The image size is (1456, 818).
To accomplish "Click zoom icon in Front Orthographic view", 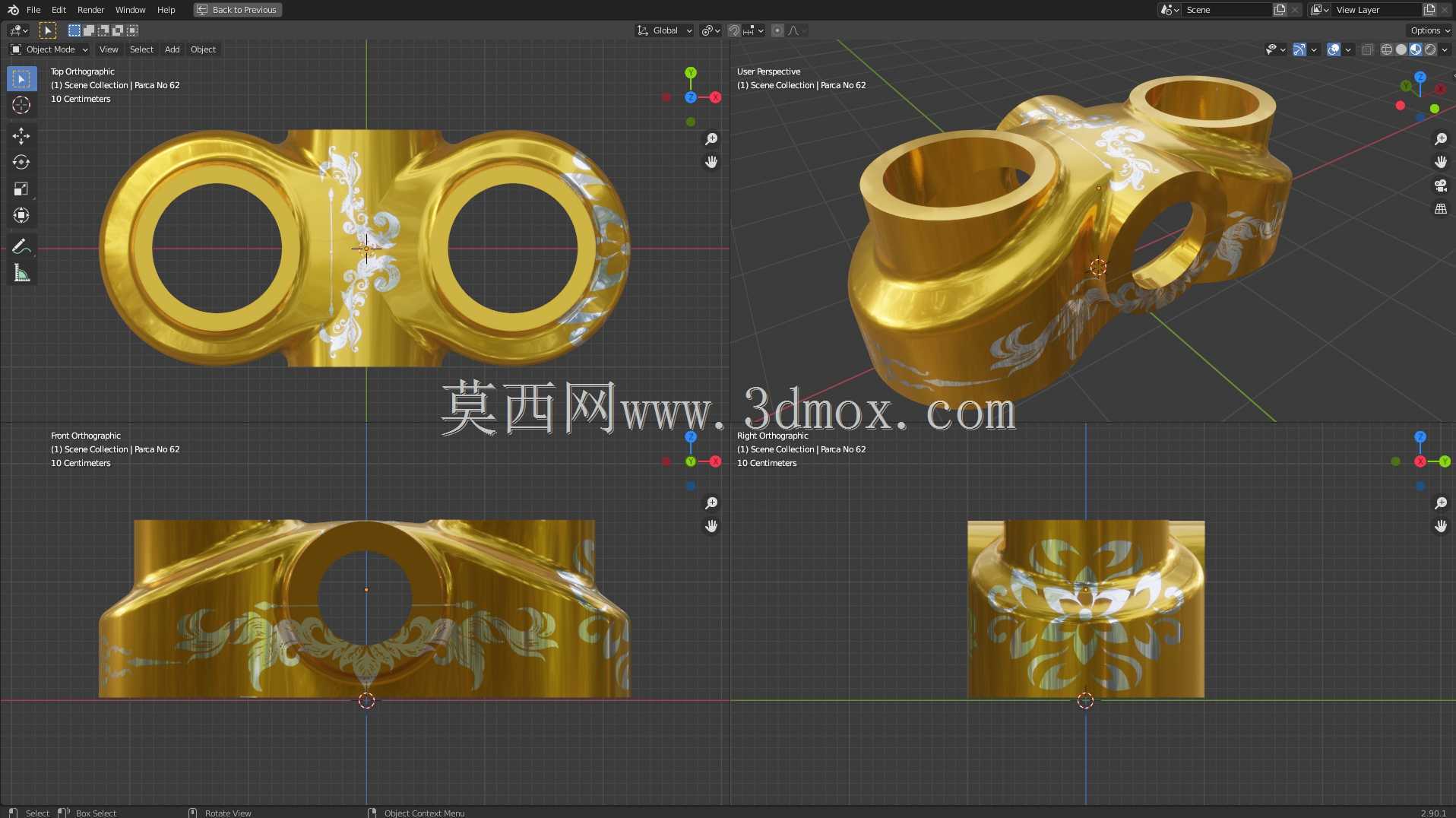I will tap(711, 503).
